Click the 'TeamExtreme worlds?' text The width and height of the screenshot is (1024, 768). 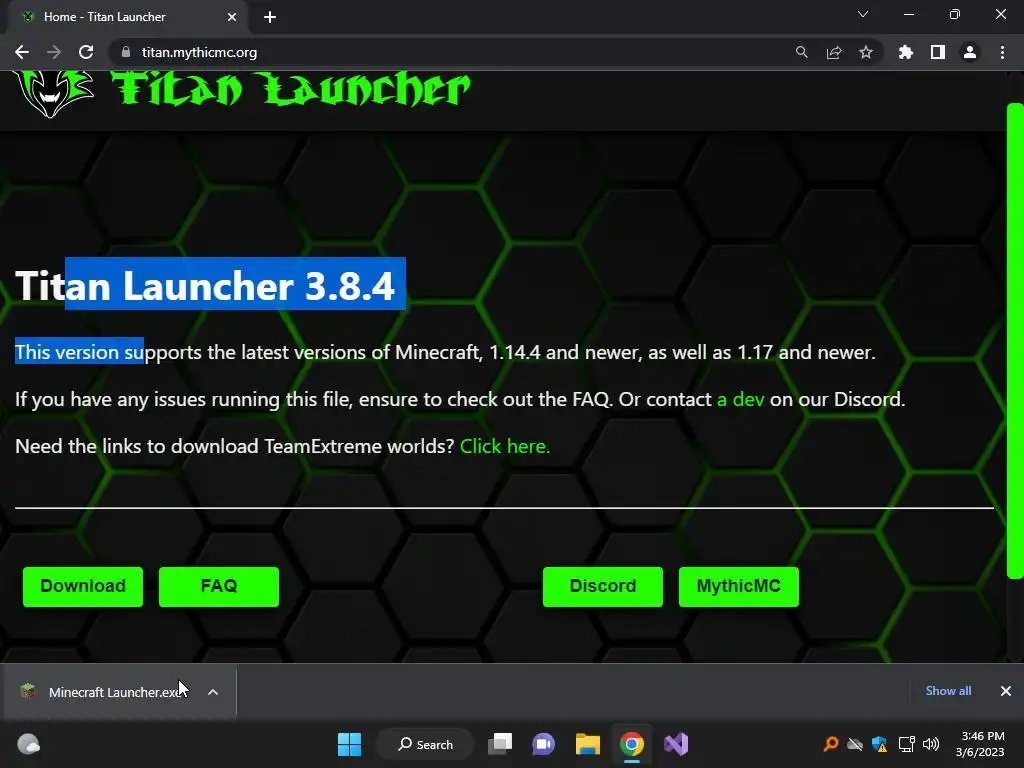click(359, 446)
